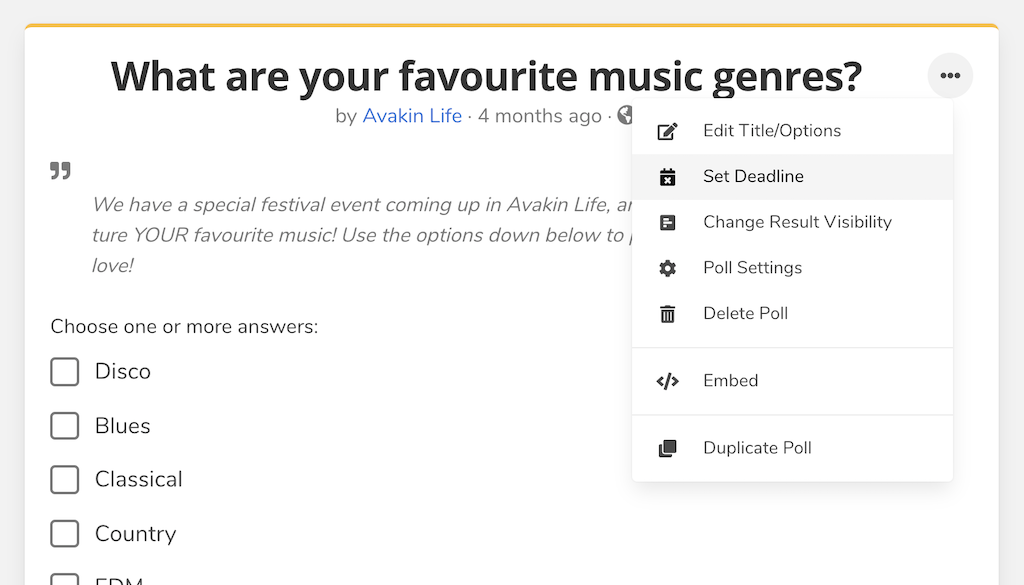The height and width of the screenshot is (585, 1024).
Task: Click the embed code brackets icon
Action: tap(667, 381)
